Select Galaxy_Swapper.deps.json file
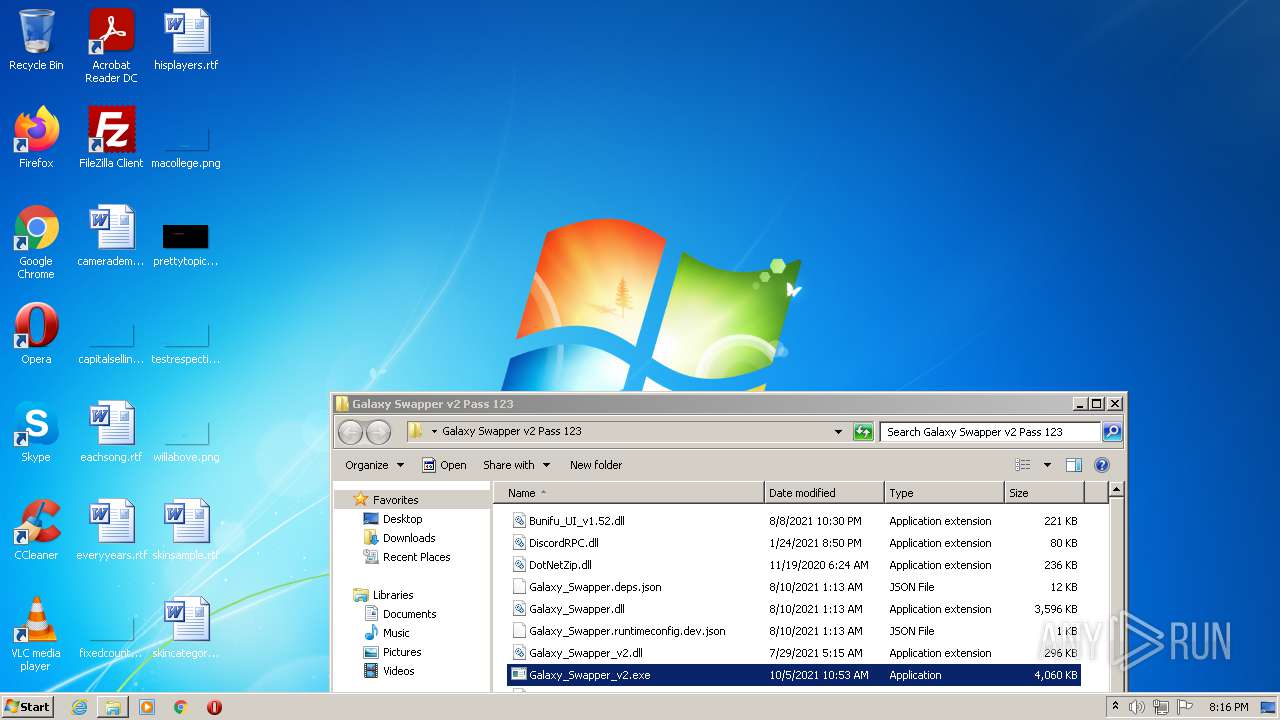Screen dimensions: 1280x720 794,587
